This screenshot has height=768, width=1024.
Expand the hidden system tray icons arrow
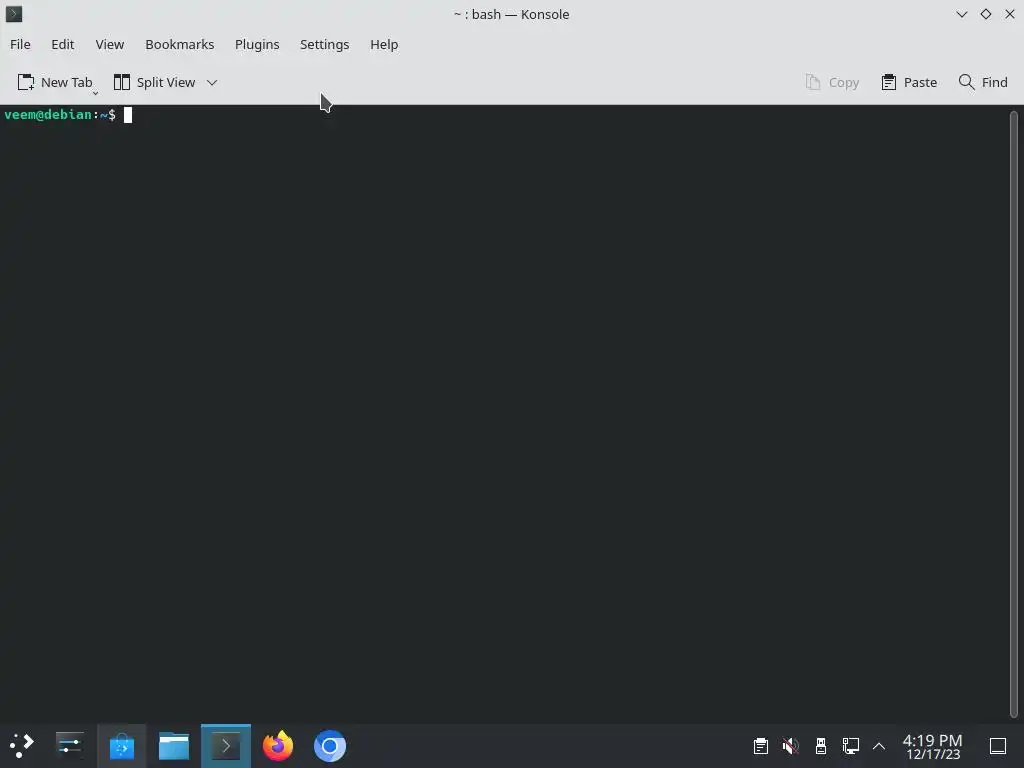pyautogui.click(x=879, y=746)
